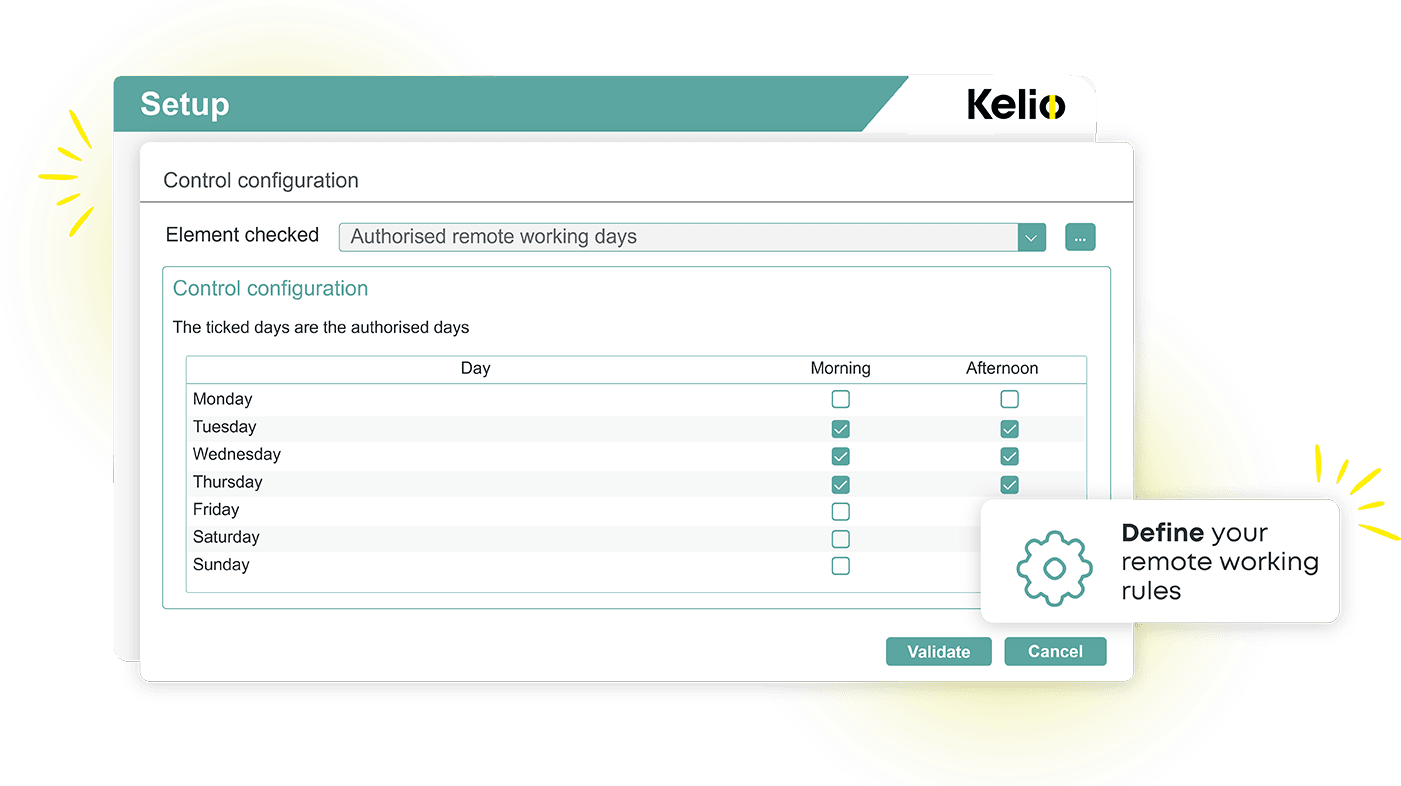This screenshot has height=786, width=1401.
Task: Open the ellipsis browse button
Action: [x=1080, y=237]
